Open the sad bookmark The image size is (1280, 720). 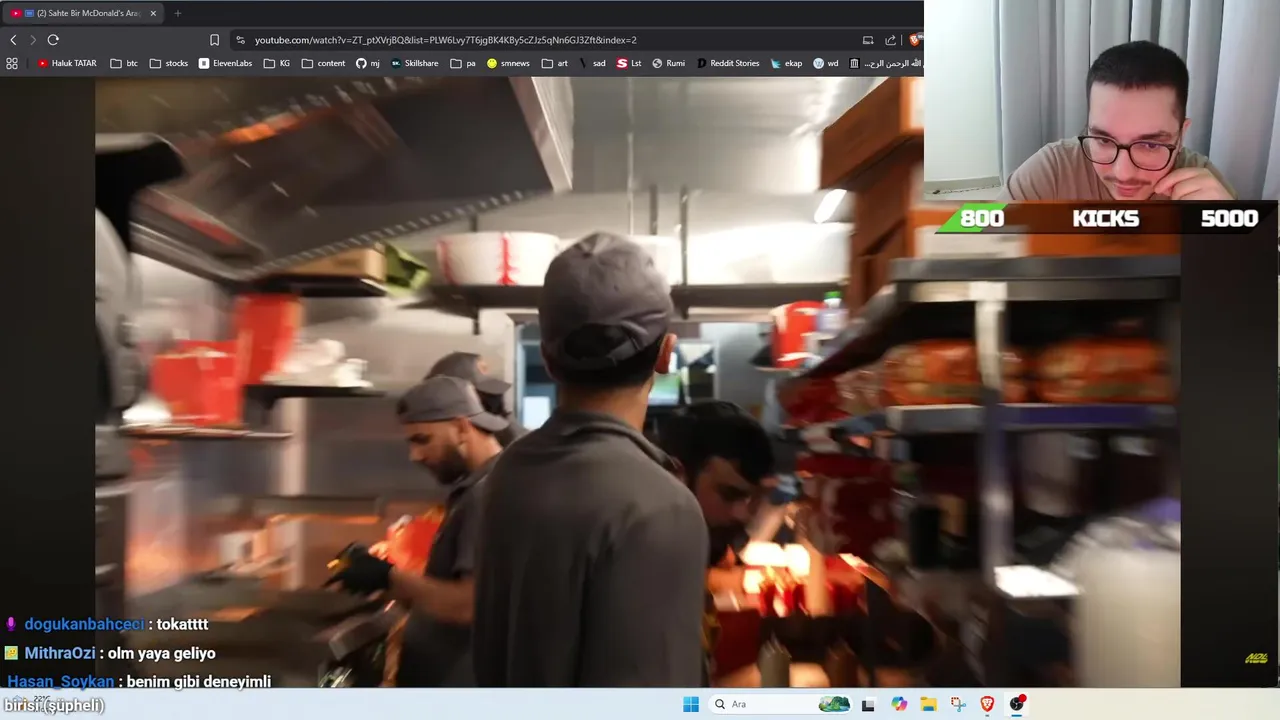pyautogui.click(x=592, y=63)
